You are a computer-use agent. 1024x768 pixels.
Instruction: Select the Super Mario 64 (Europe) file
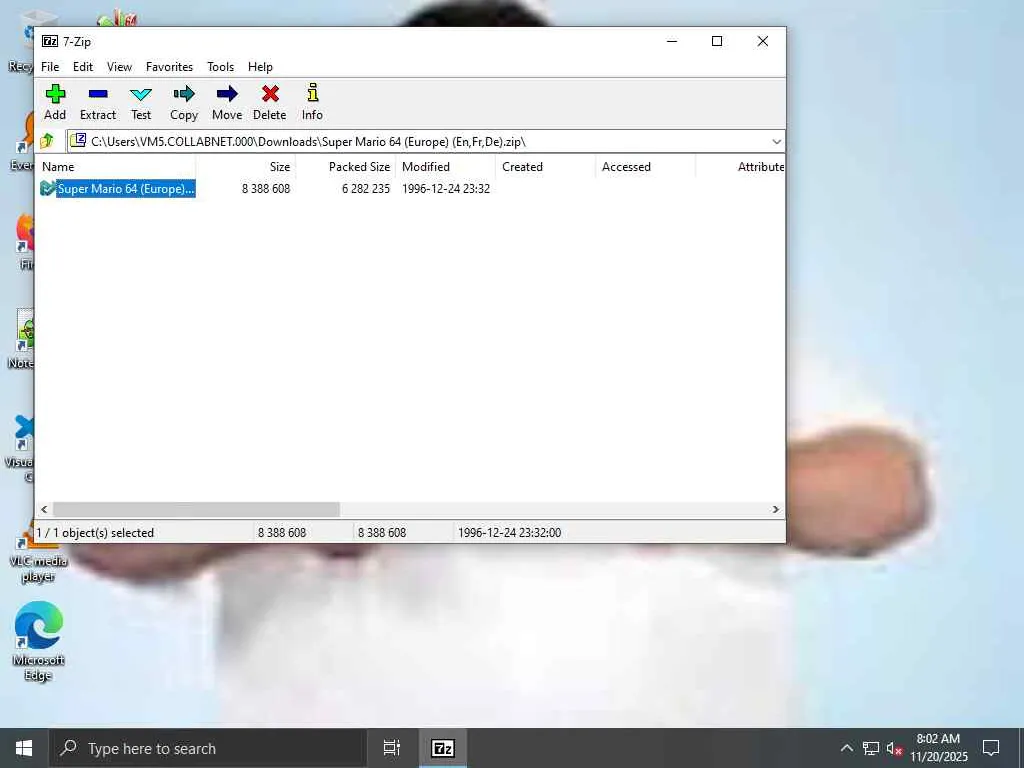pyautogui.click(x=118, y=189)
